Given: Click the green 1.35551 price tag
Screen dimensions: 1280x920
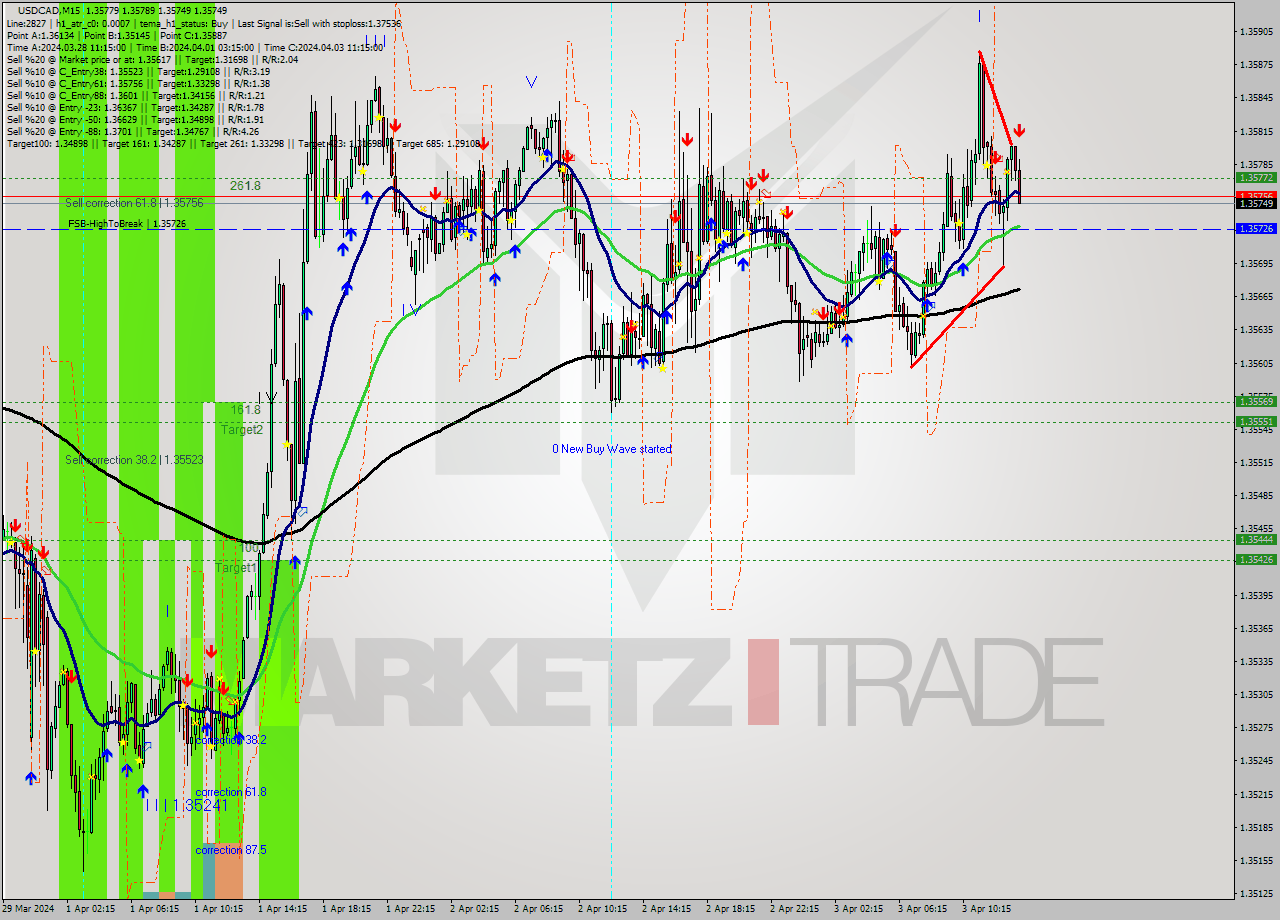Looking at the screenshot, I should [x=1256, y=422].
